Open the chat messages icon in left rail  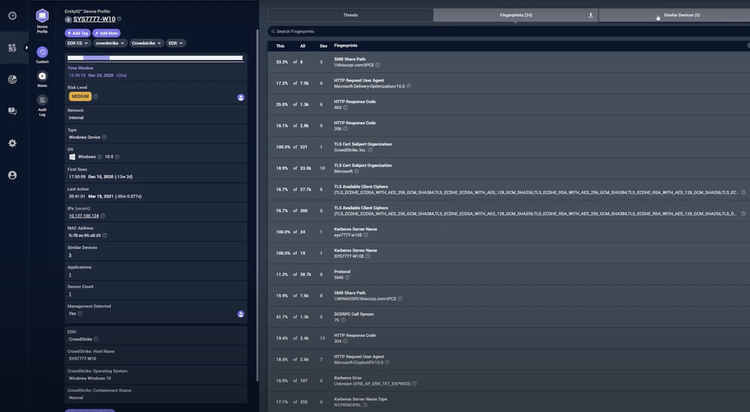(x=12, y=111)
